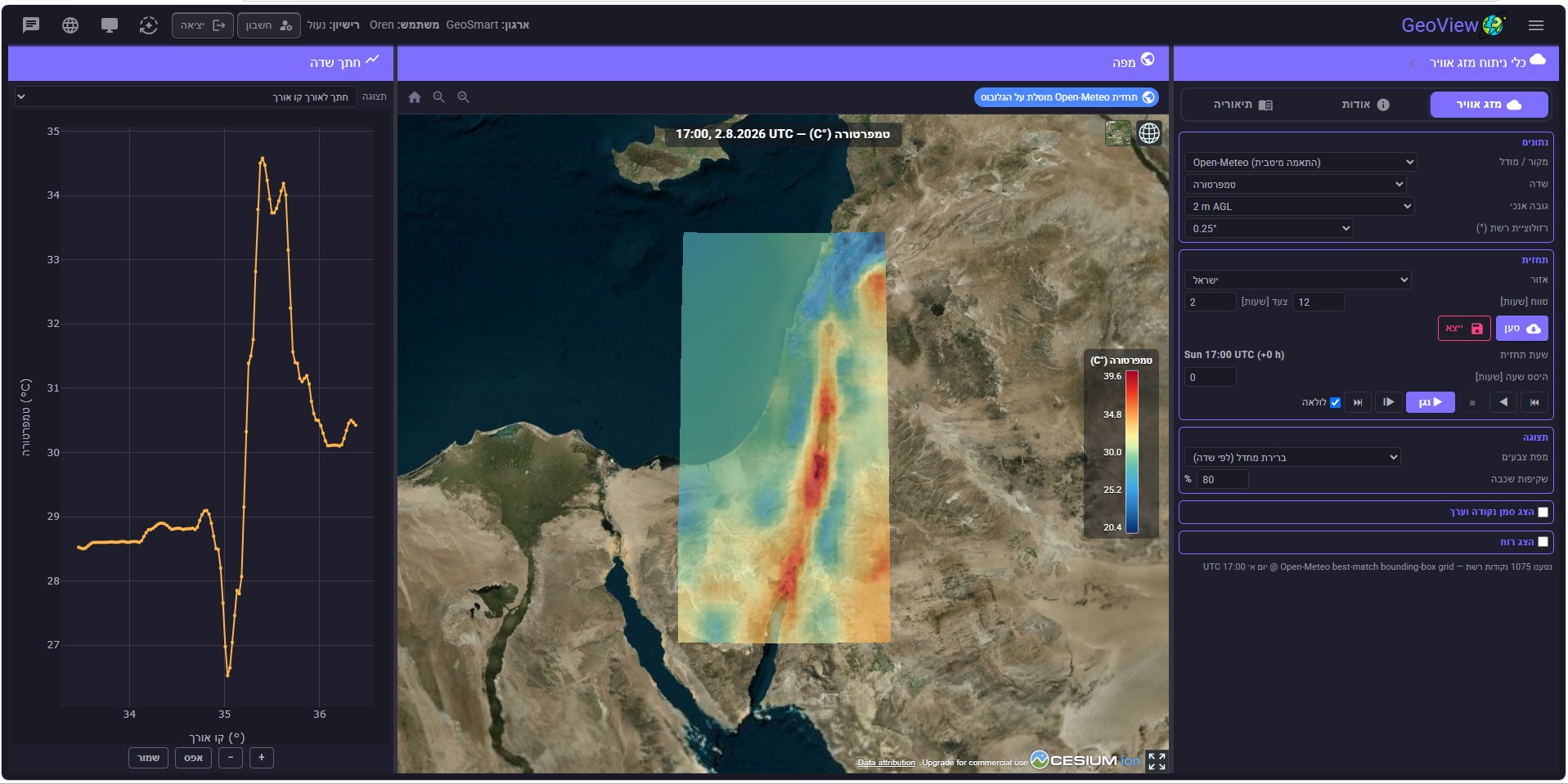Click the line chart icon in חתך שדה header
This screenshot has height=784, width=1568.
pyautogui.click(x=373, y=60)
